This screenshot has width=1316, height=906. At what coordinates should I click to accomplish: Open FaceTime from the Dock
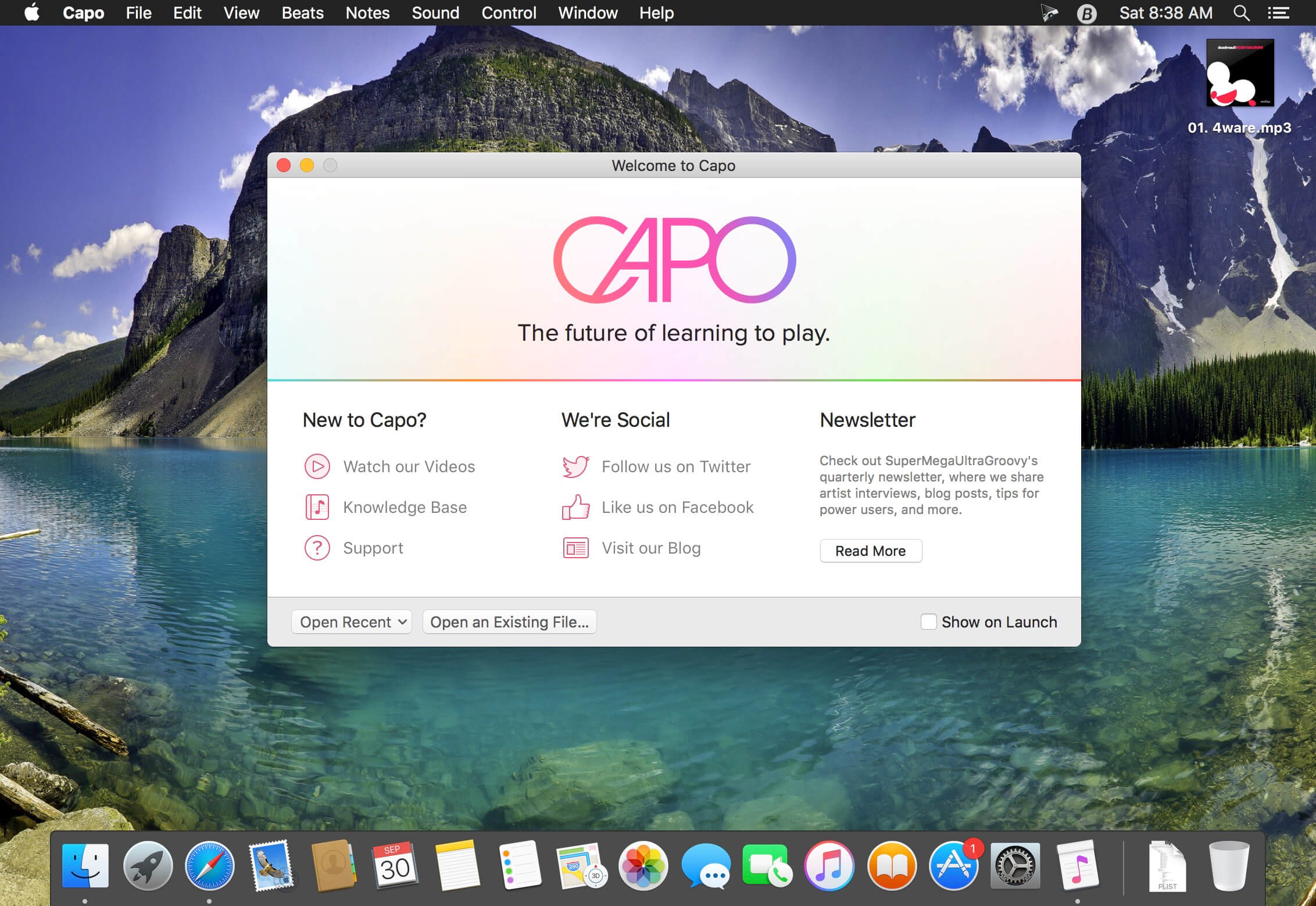[767, 866]
